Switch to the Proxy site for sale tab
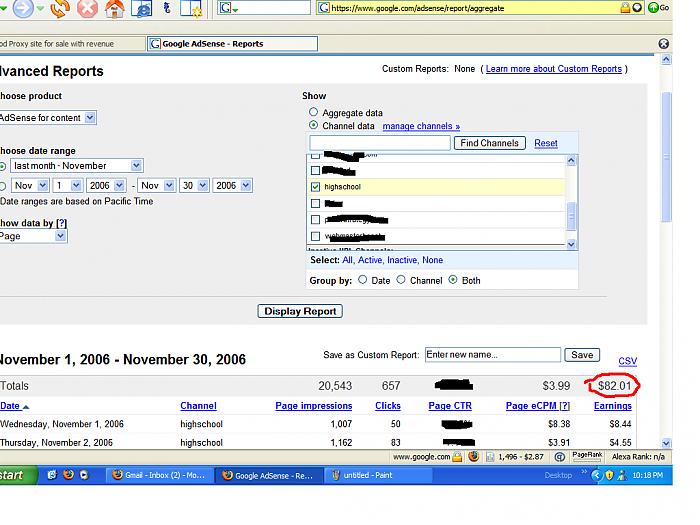Image resolution: width=700 pixels, height=525 pixels. pyautogui.click(x=71, y=44)
